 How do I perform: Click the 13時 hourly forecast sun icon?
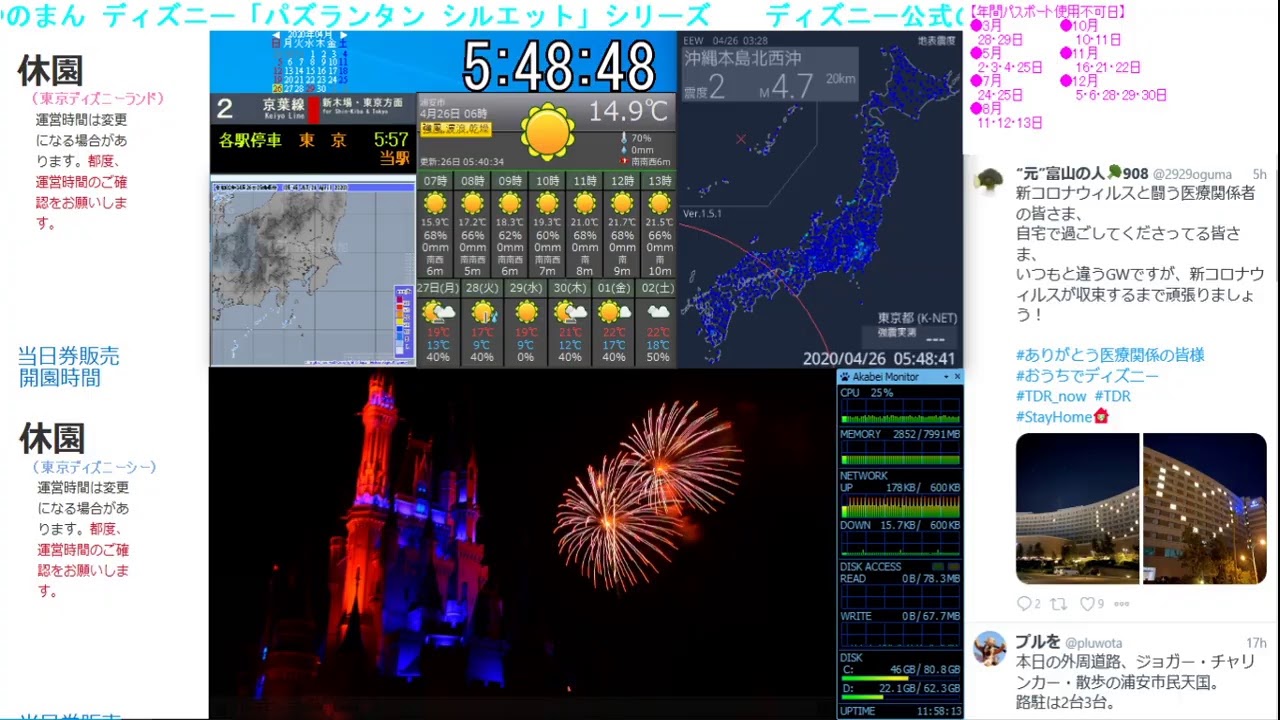pyautogui.click(x=659, y=204)
